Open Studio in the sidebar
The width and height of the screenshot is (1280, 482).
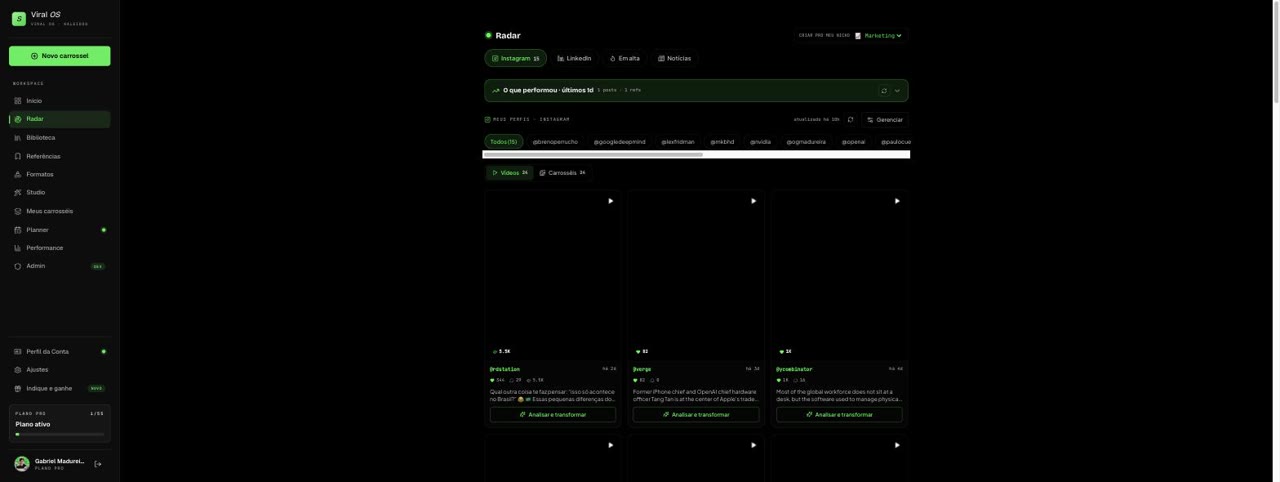pyautogui.click(x=60, y=192)
